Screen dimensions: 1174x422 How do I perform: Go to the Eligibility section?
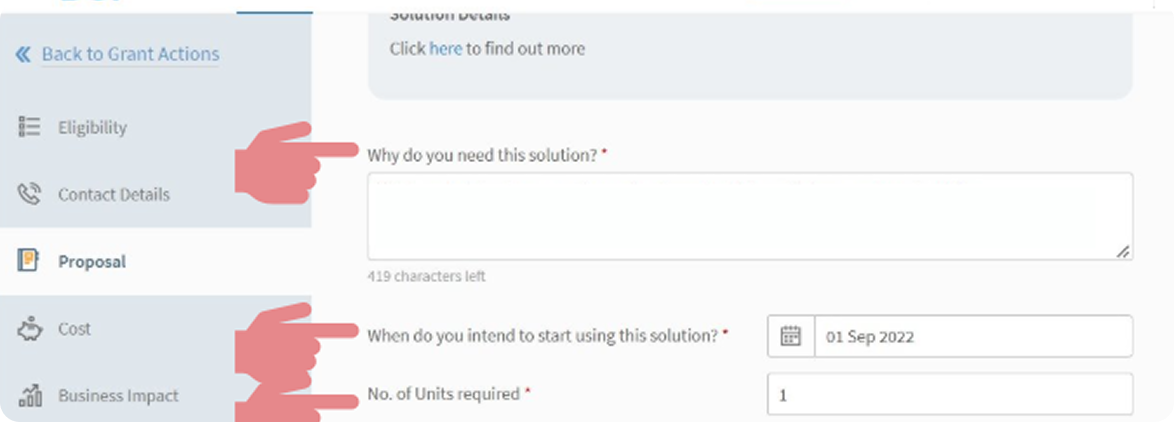pos(92,127)
